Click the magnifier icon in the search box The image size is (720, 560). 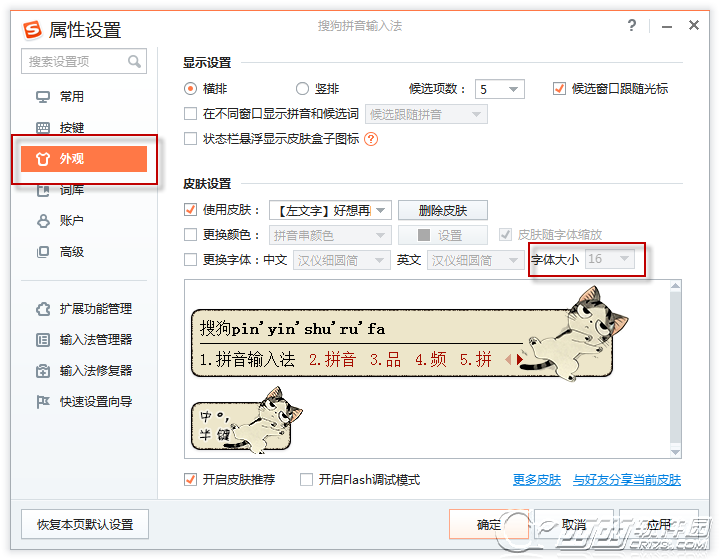tap(134, 61)
